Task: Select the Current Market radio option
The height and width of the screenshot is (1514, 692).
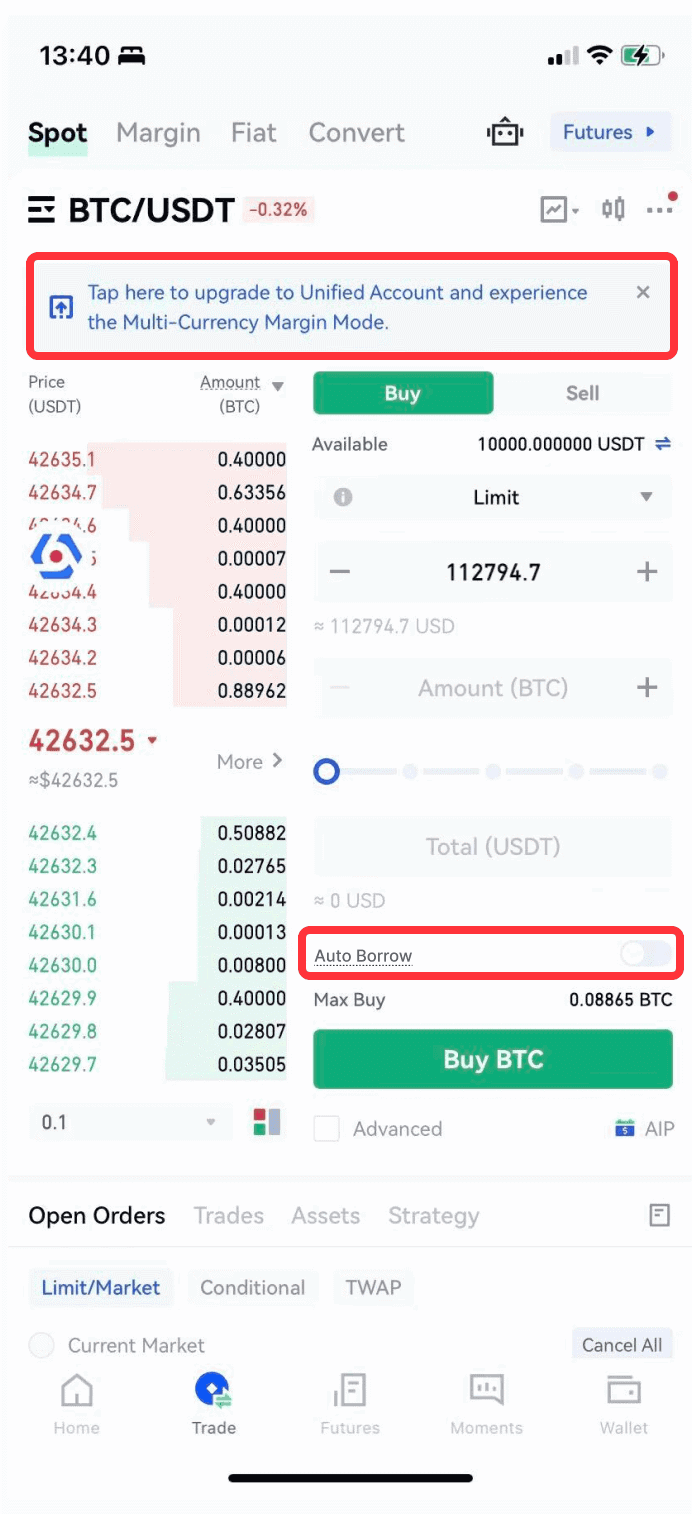Action: [41, 1345]
